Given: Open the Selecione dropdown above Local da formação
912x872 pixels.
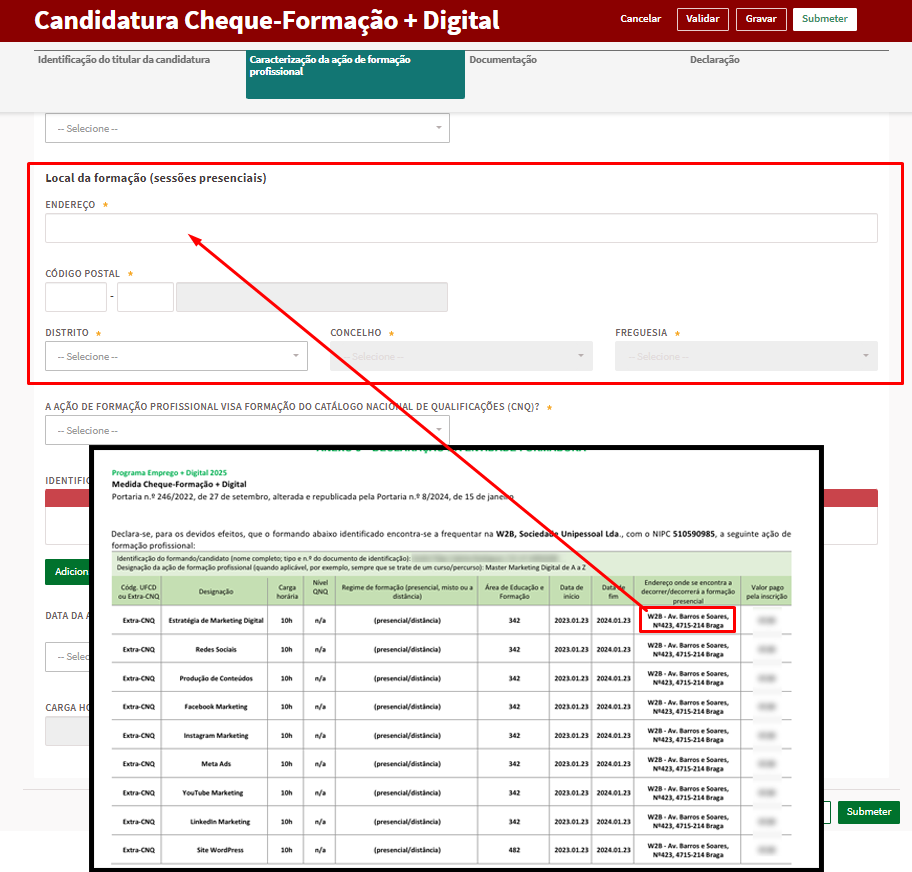Looking at the screenshot, I should click(x=247, y=128).
